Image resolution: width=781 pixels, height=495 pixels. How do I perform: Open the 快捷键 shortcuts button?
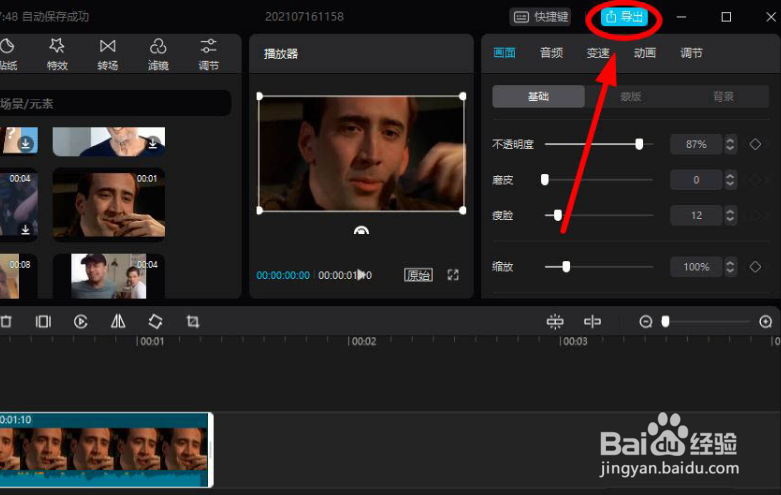pos(540,17)
